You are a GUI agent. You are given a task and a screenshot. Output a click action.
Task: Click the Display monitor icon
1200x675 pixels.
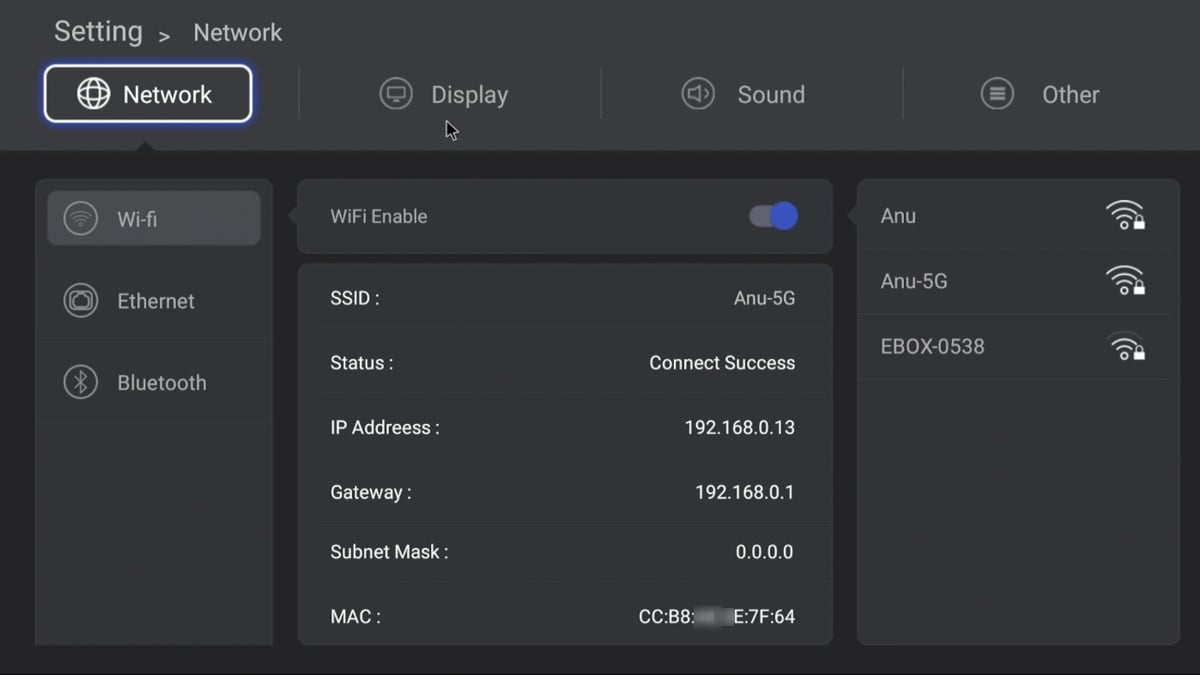pos(395,93)
